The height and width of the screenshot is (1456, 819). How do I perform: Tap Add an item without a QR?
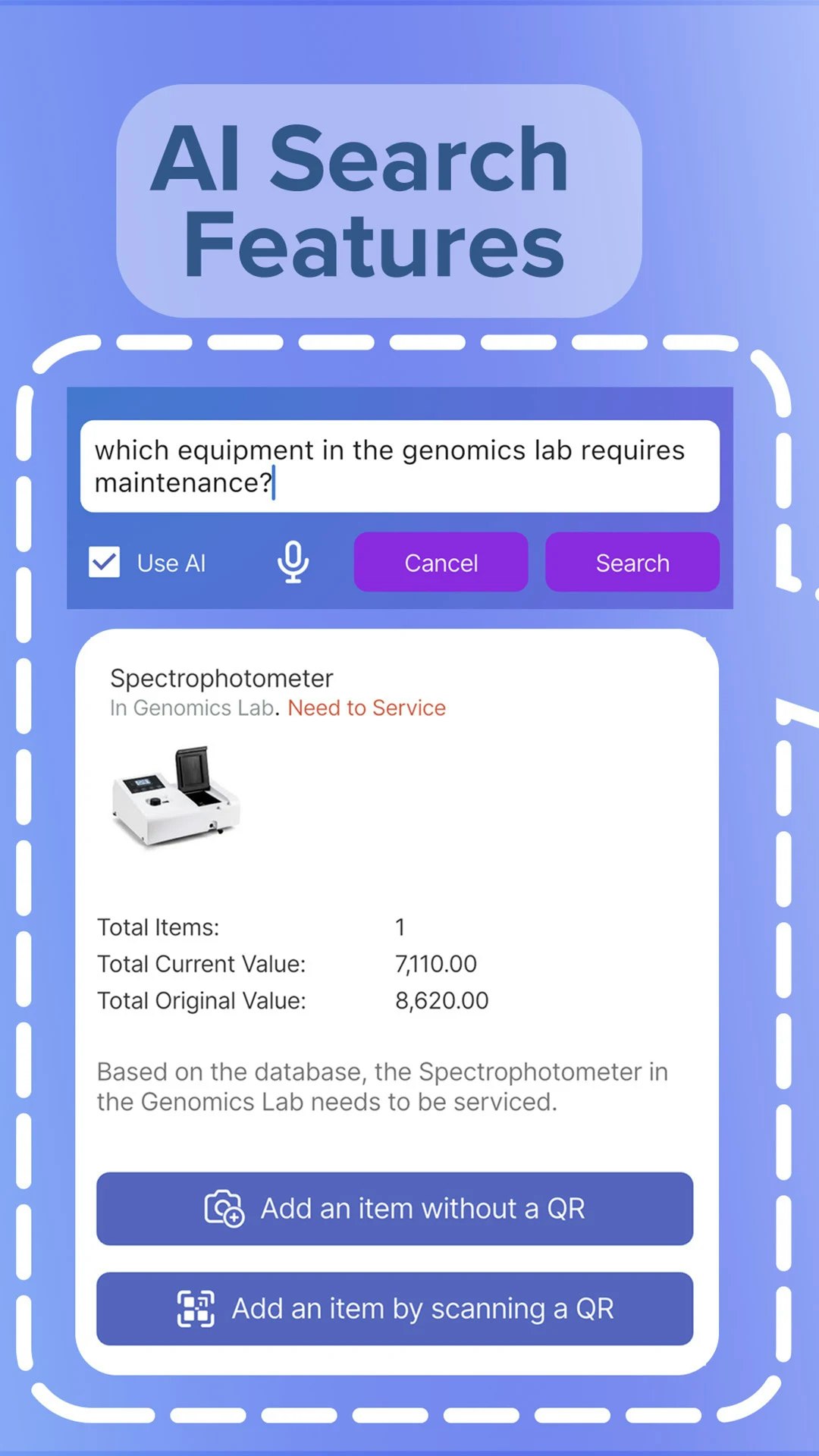coord(393,1209)
